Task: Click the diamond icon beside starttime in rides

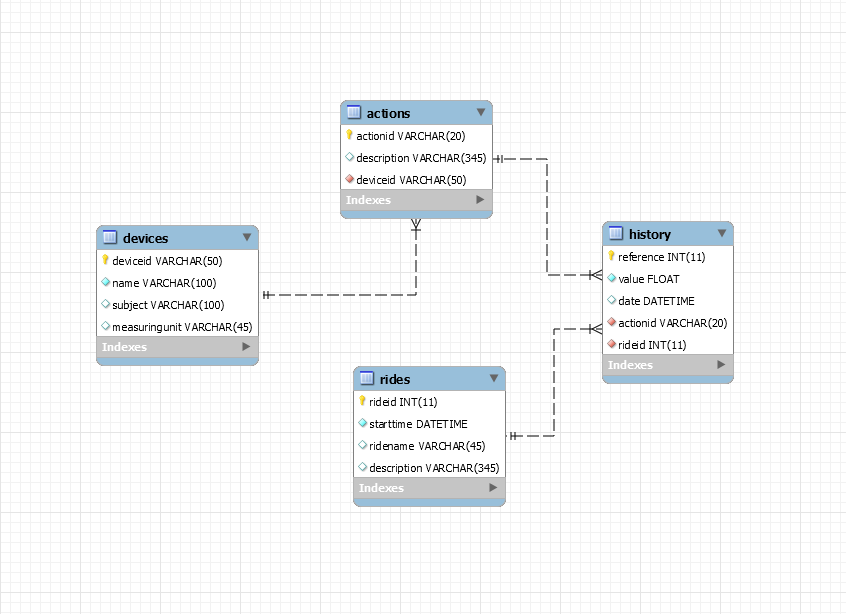Action: 362,423
